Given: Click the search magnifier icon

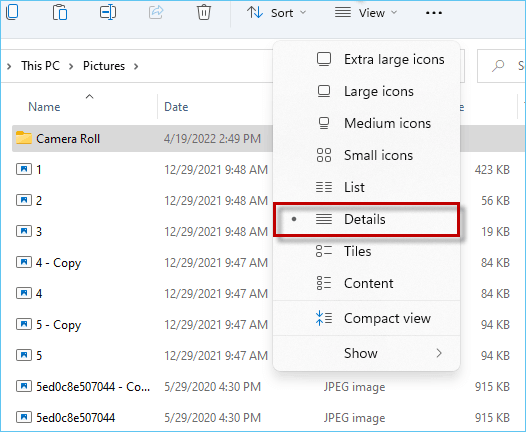Looking at the screenshot, I should coord(498,66).
